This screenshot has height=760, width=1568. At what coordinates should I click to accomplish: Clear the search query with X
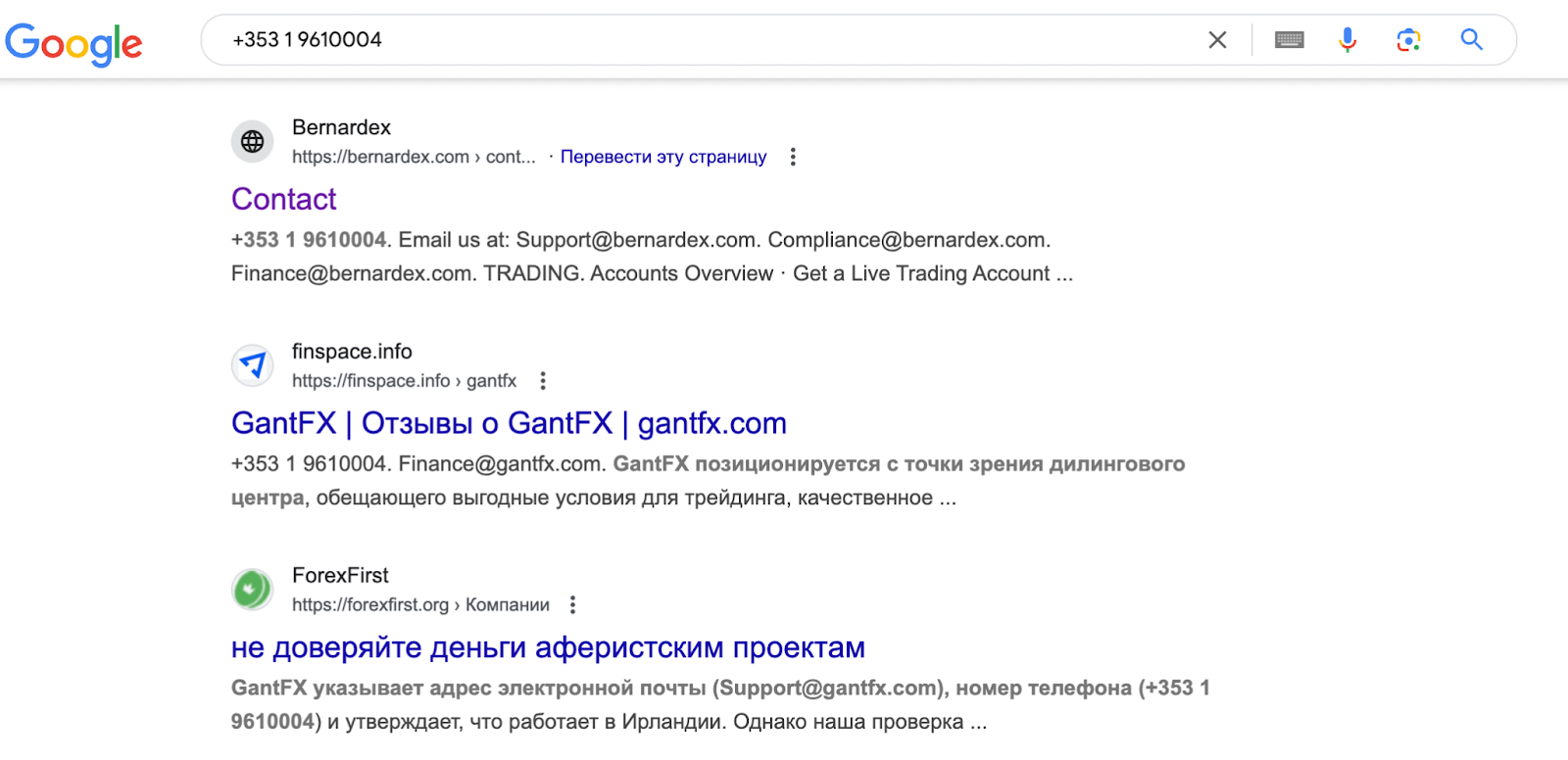(1217, 40)
